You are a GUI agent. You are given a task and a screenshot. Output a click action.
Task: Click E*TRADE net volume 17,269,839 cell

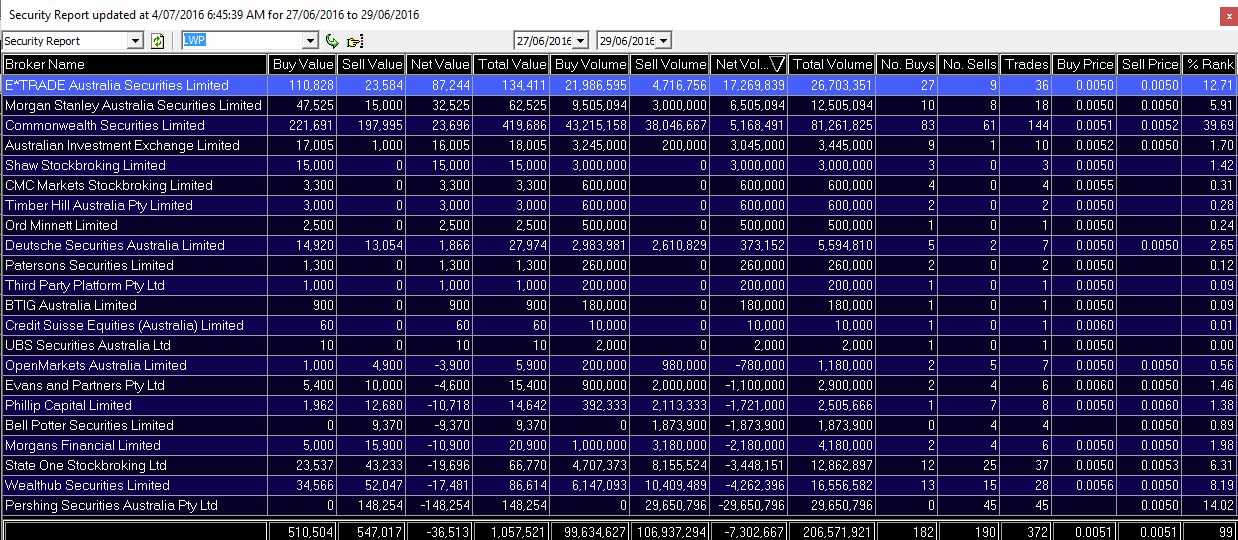coord(749,85)
